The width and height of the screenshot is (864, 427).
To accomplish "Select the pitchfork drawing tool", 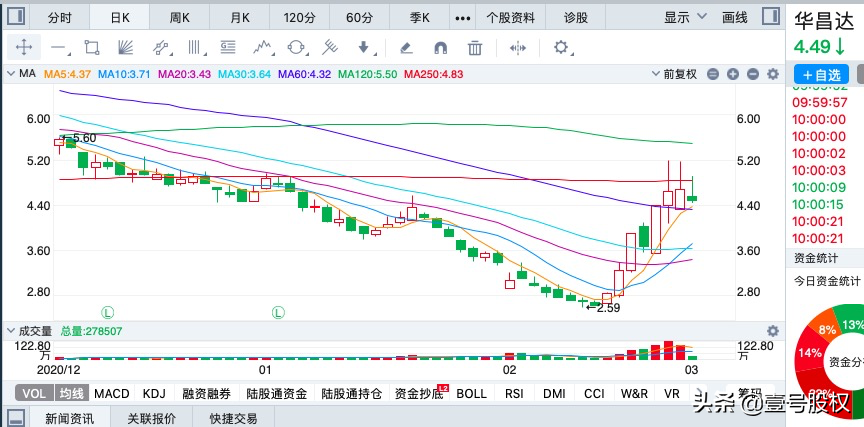I will click(330, 47).
